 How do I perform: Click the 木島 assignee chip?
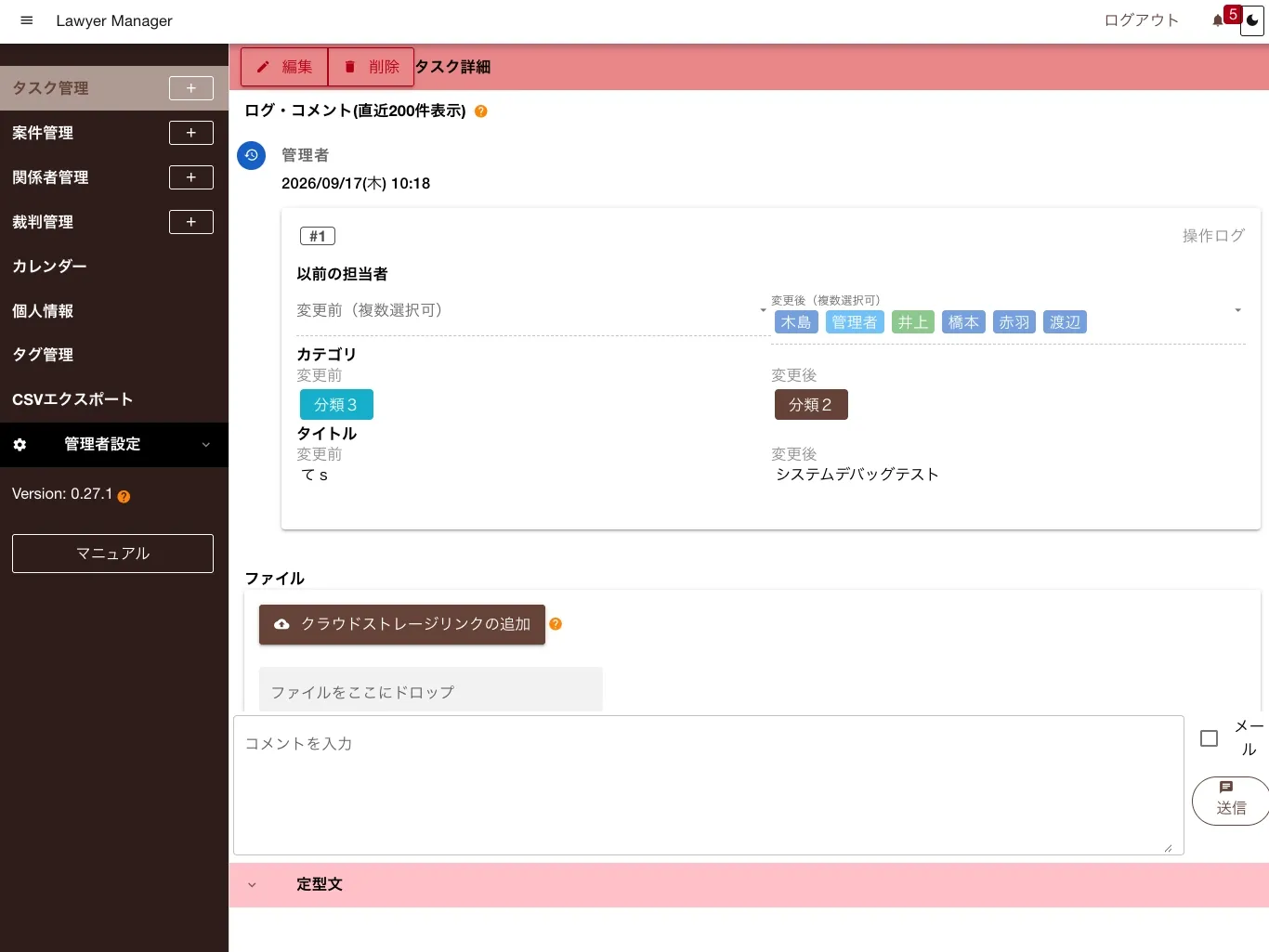click(796, 322)
